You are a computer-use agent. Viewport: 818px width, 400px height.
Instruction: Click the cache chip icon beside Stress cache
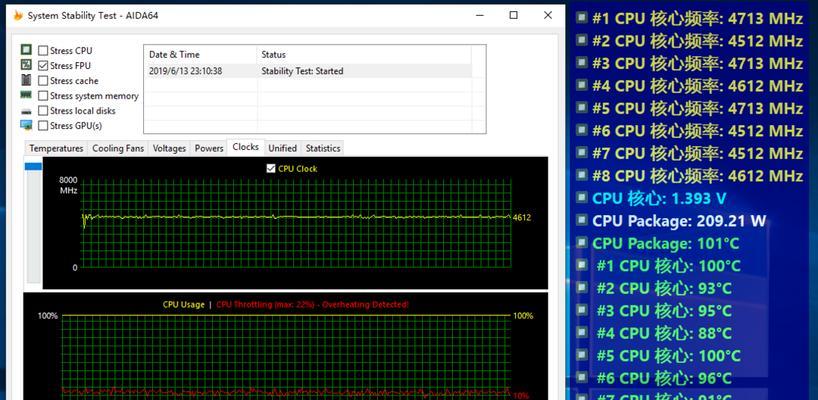tap(26, 80)
